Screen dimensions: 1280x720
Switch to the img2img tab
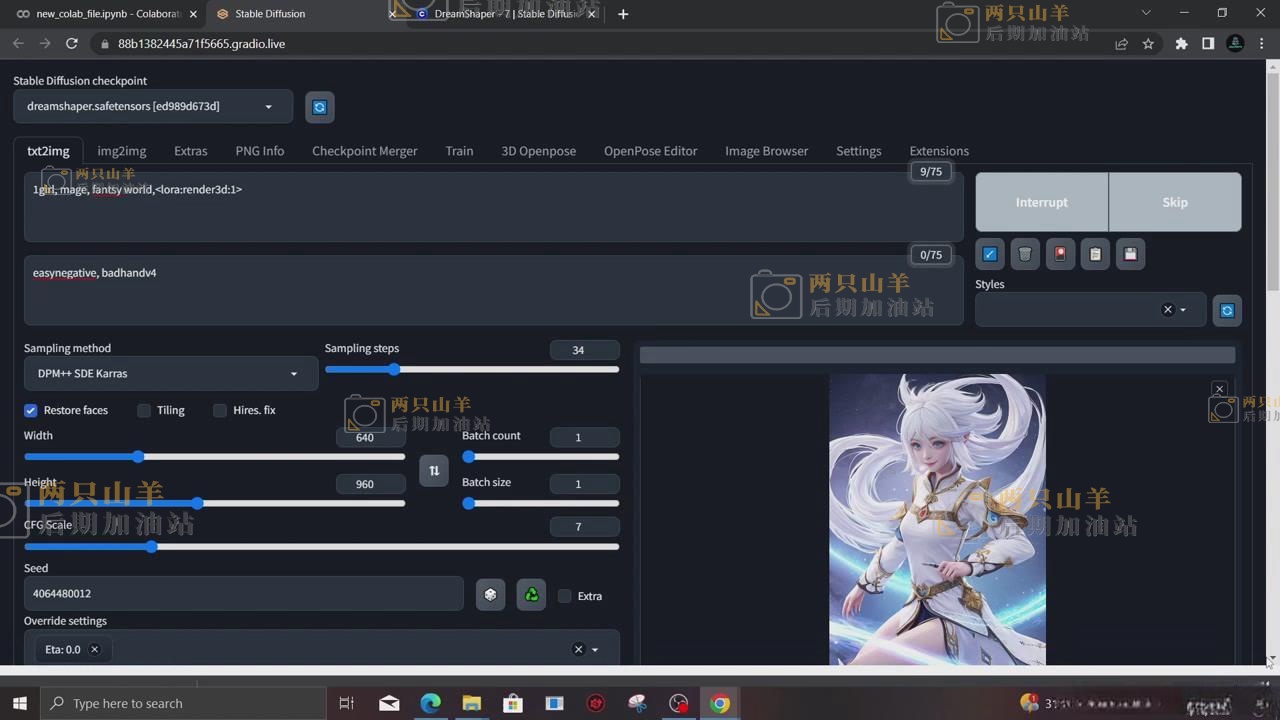(121, 151)
